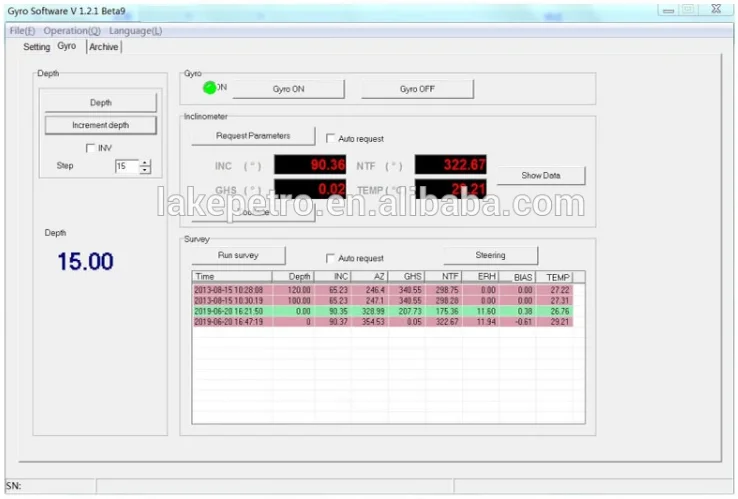The width and height of the screenshot is (738, 499).
Task: Click the Time column header
Action: (232, 276)
